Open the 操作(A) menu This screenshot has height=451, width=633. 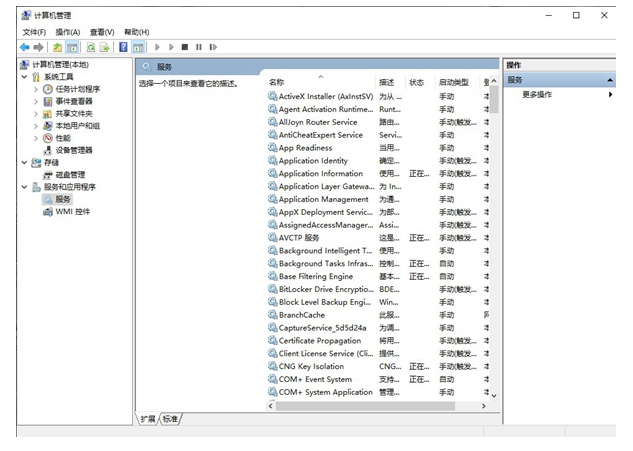[68, 32]
